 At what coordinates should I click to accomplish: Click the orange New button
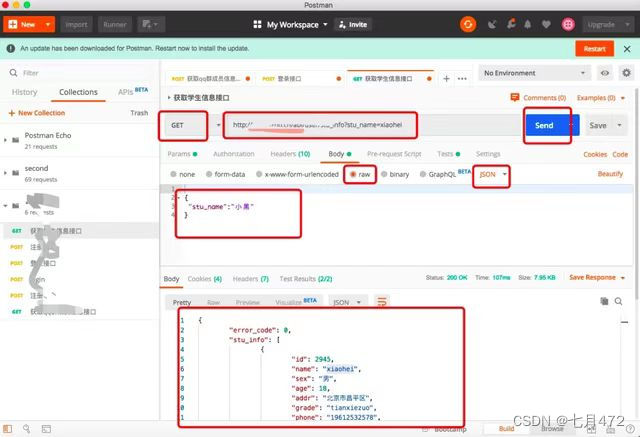[x=23, y=24]
